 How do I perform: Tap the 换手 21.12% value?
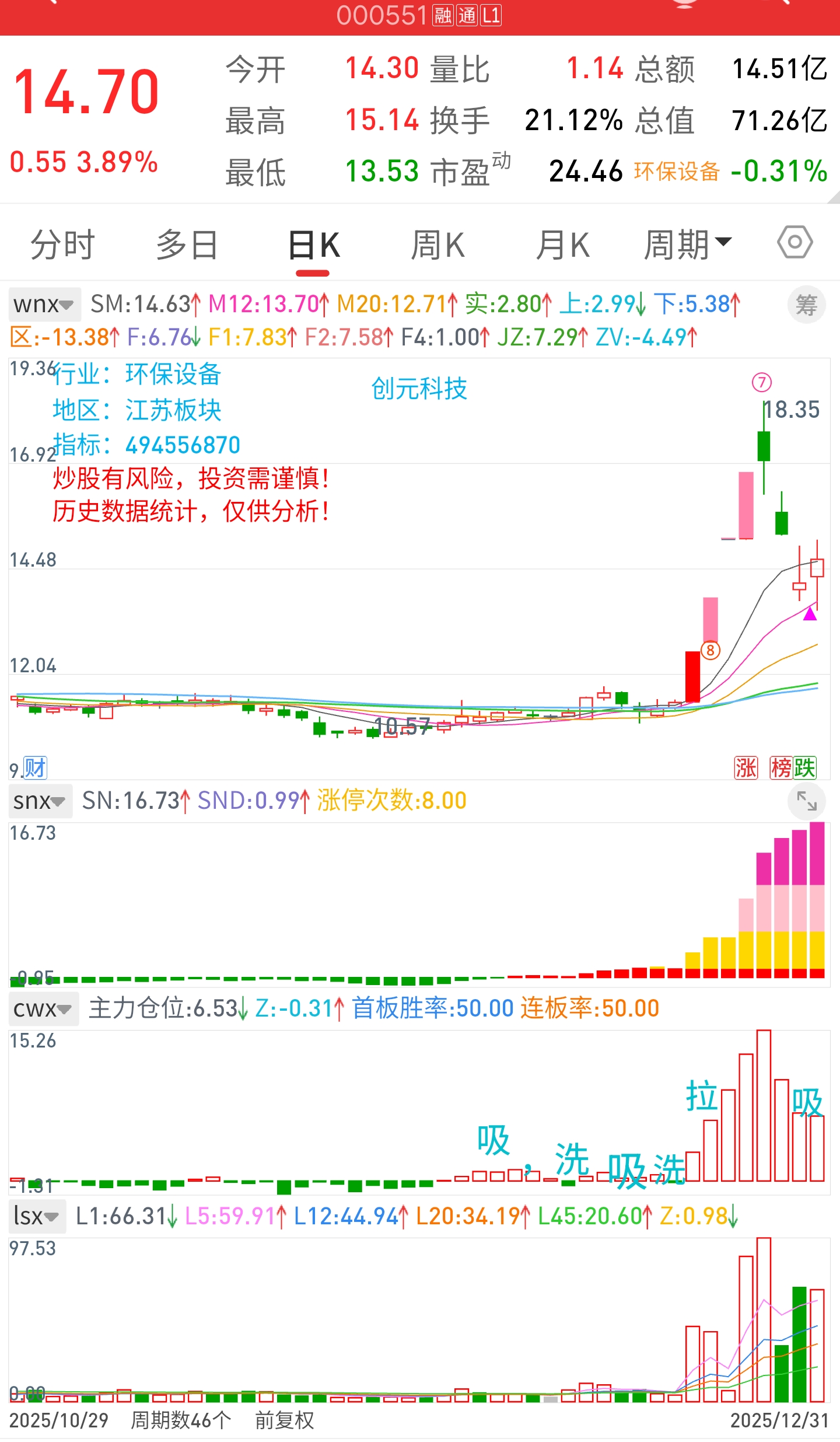573,120
